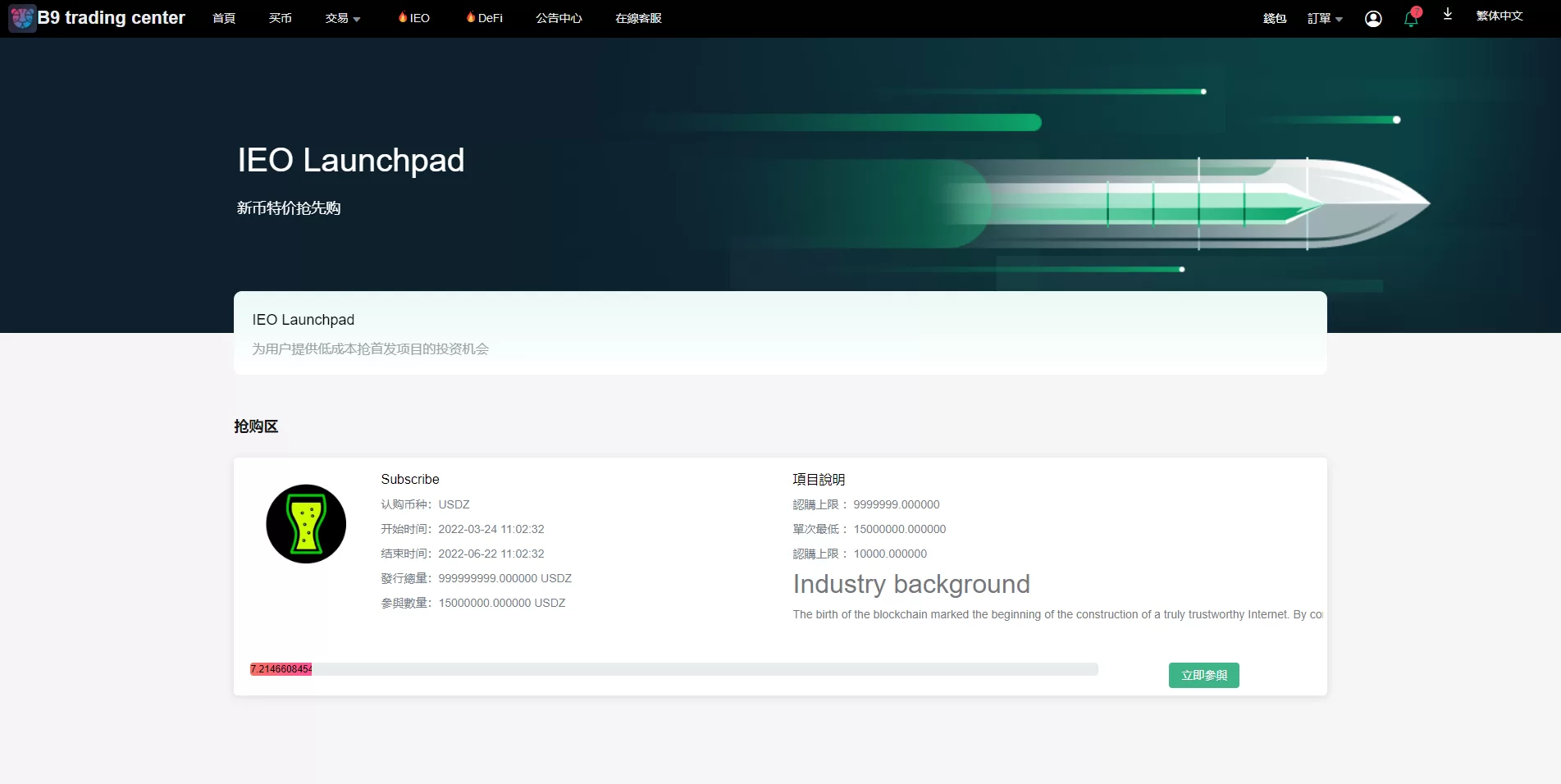This screenshot has width=1561, height=784.
Task: Open the user account profile icon
Action: pos(1372,19)
